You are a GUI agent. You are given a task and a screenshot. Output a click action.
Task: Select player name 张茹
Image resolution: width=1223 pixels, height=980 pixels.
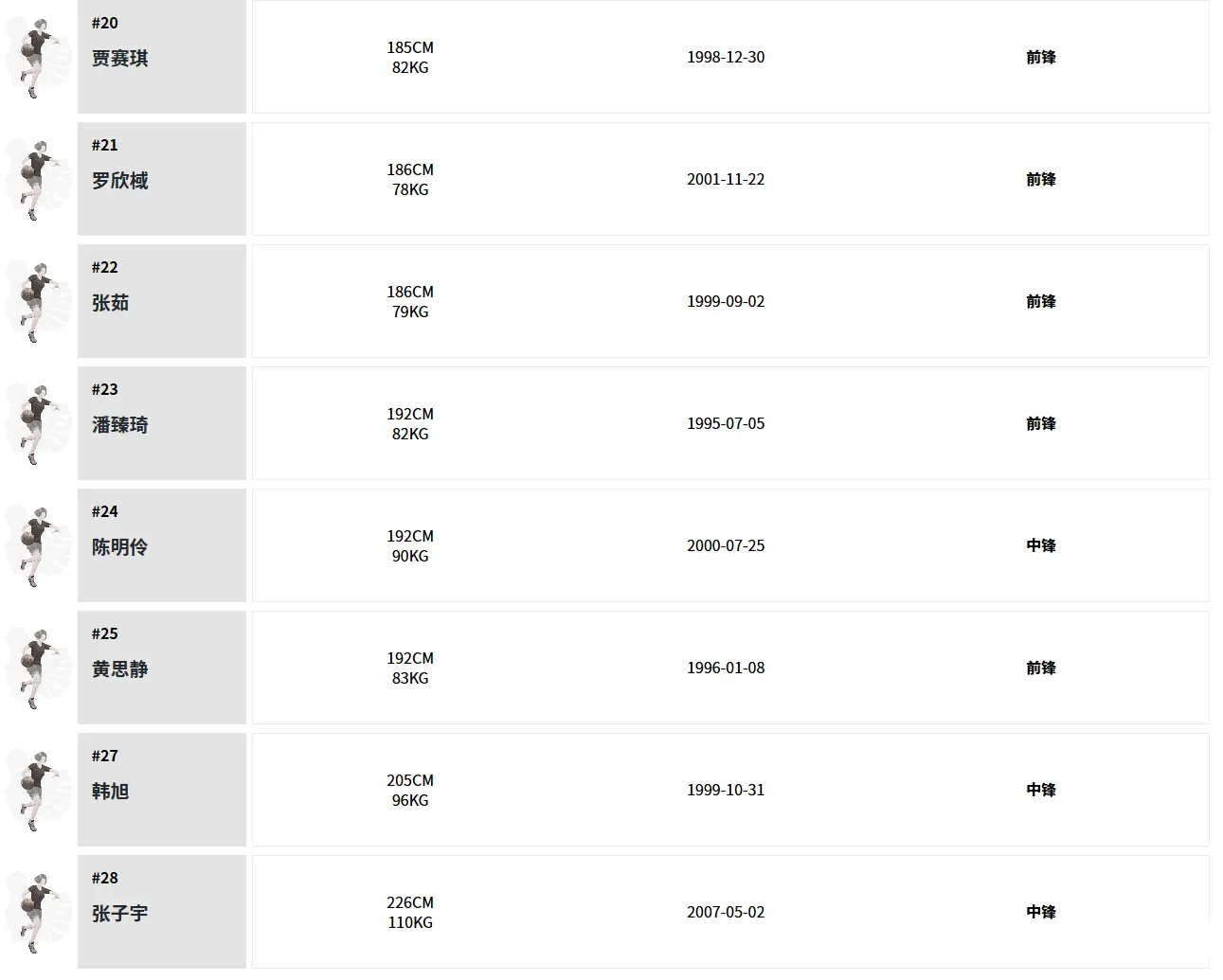[111, 303]
